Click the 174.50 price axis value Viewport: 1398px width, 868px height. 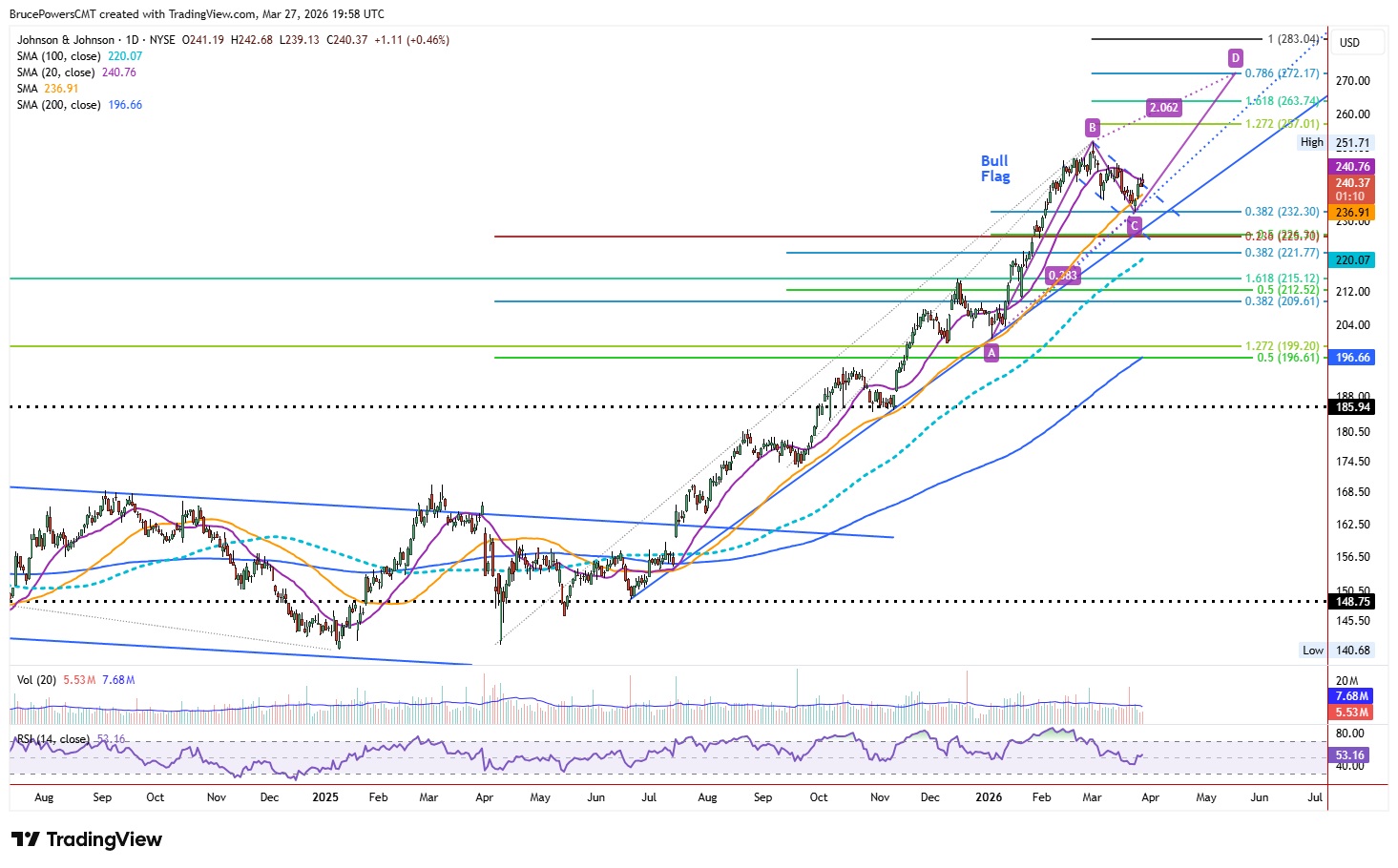pyautogui.click(x=1352, y=462)
